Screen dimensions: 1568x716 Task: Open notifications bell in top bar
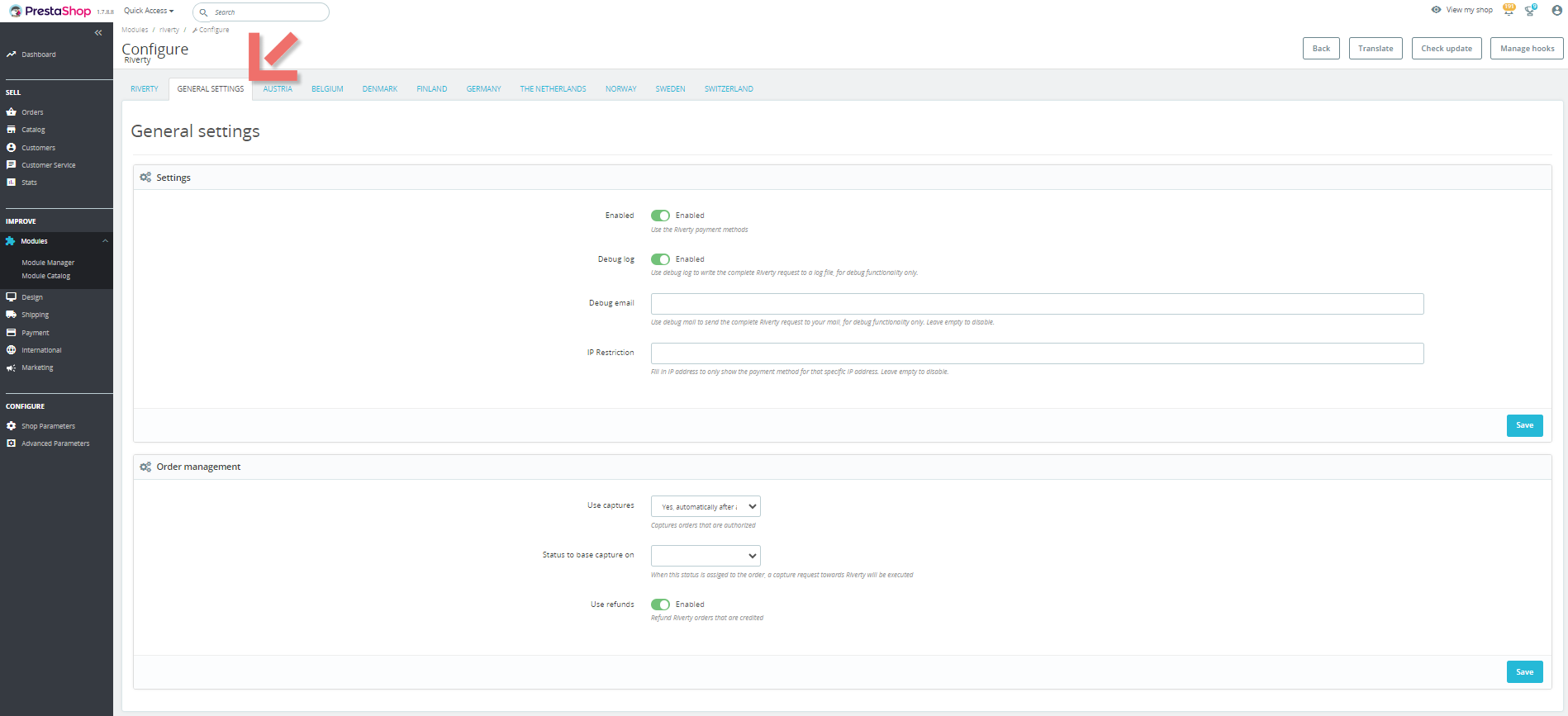pos(1509,10)
